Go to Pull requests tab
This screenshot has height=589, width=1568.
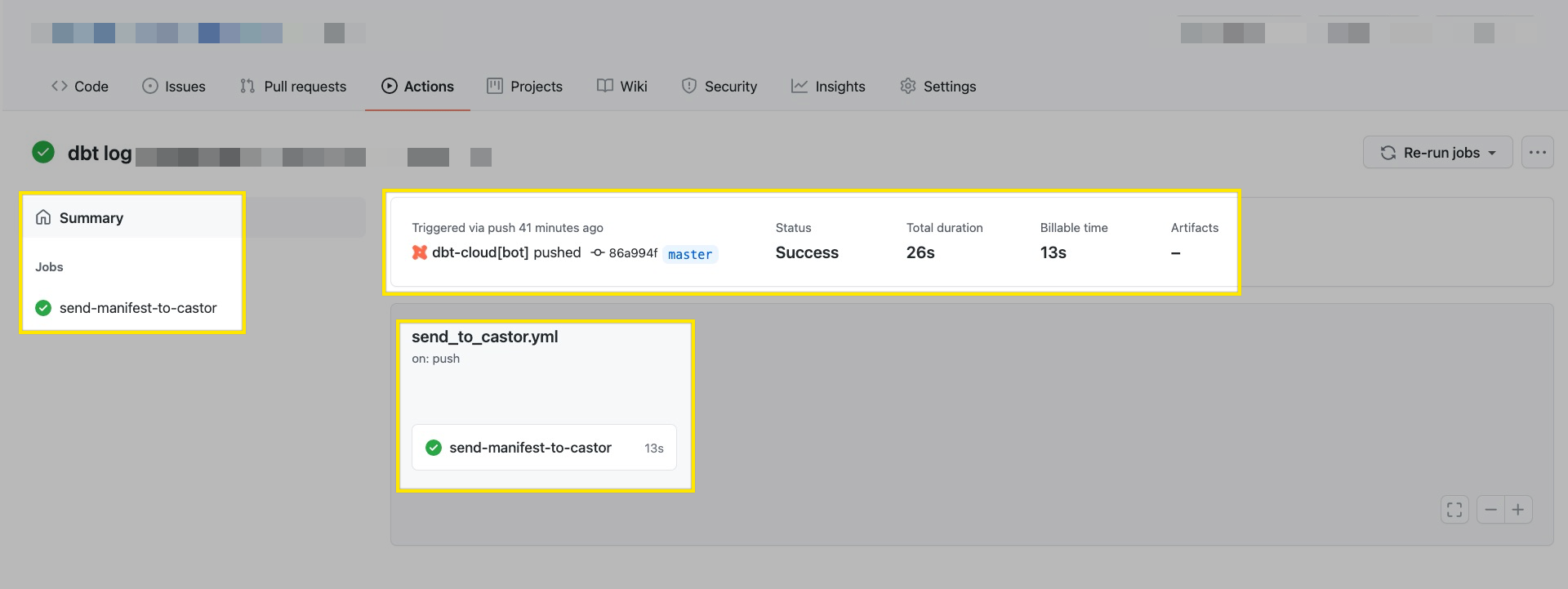[x=293, y=87]
